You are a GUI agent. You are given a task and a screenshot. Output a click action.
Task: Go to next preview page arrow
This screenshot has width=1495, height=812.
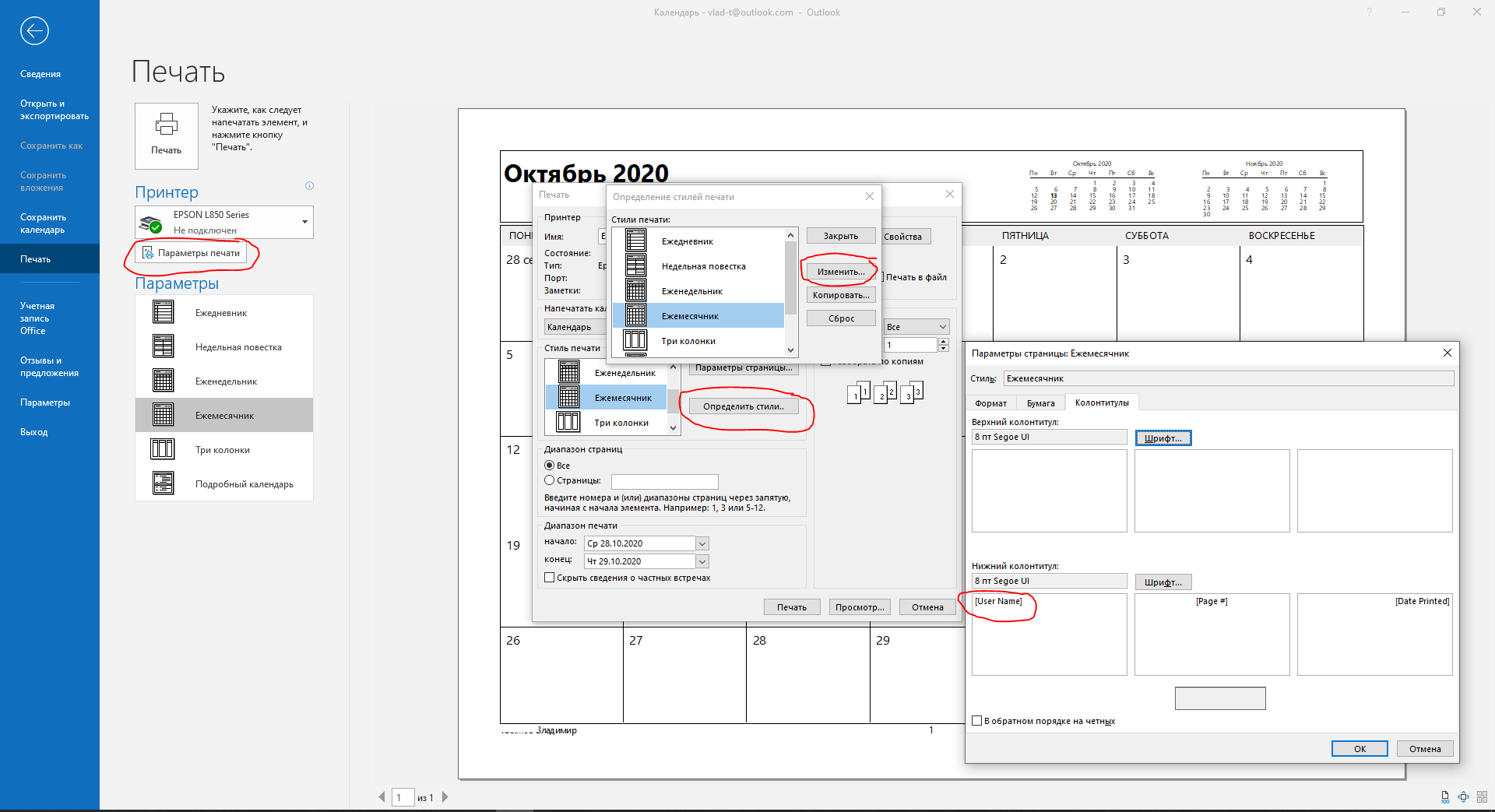pos(445,796)
